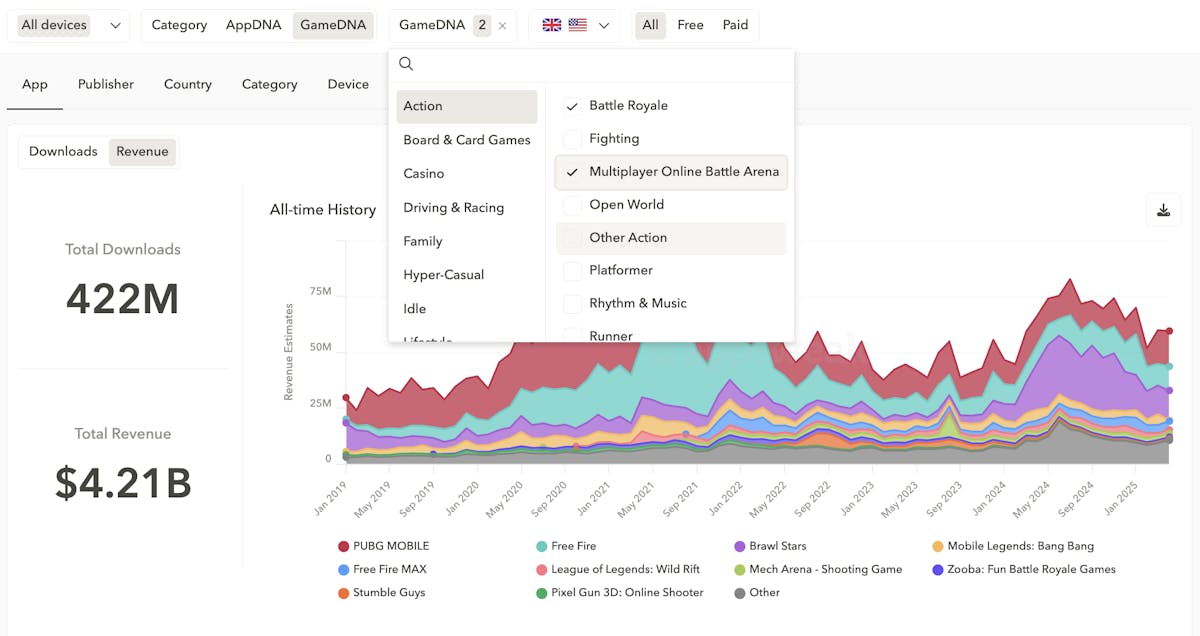Remove GameDNA filter with the x icon
1200x636 pixels.
[x=502, y=26]
